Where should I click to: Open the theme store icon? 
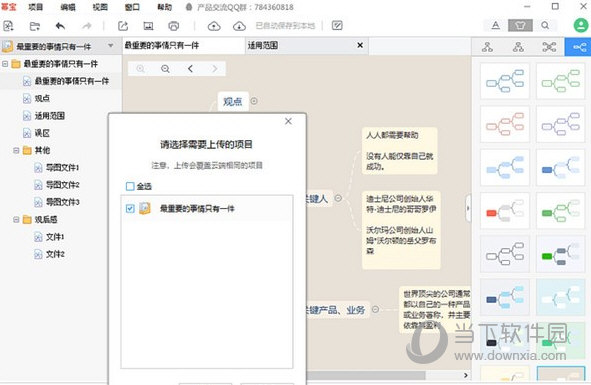(x=520, y=25)
